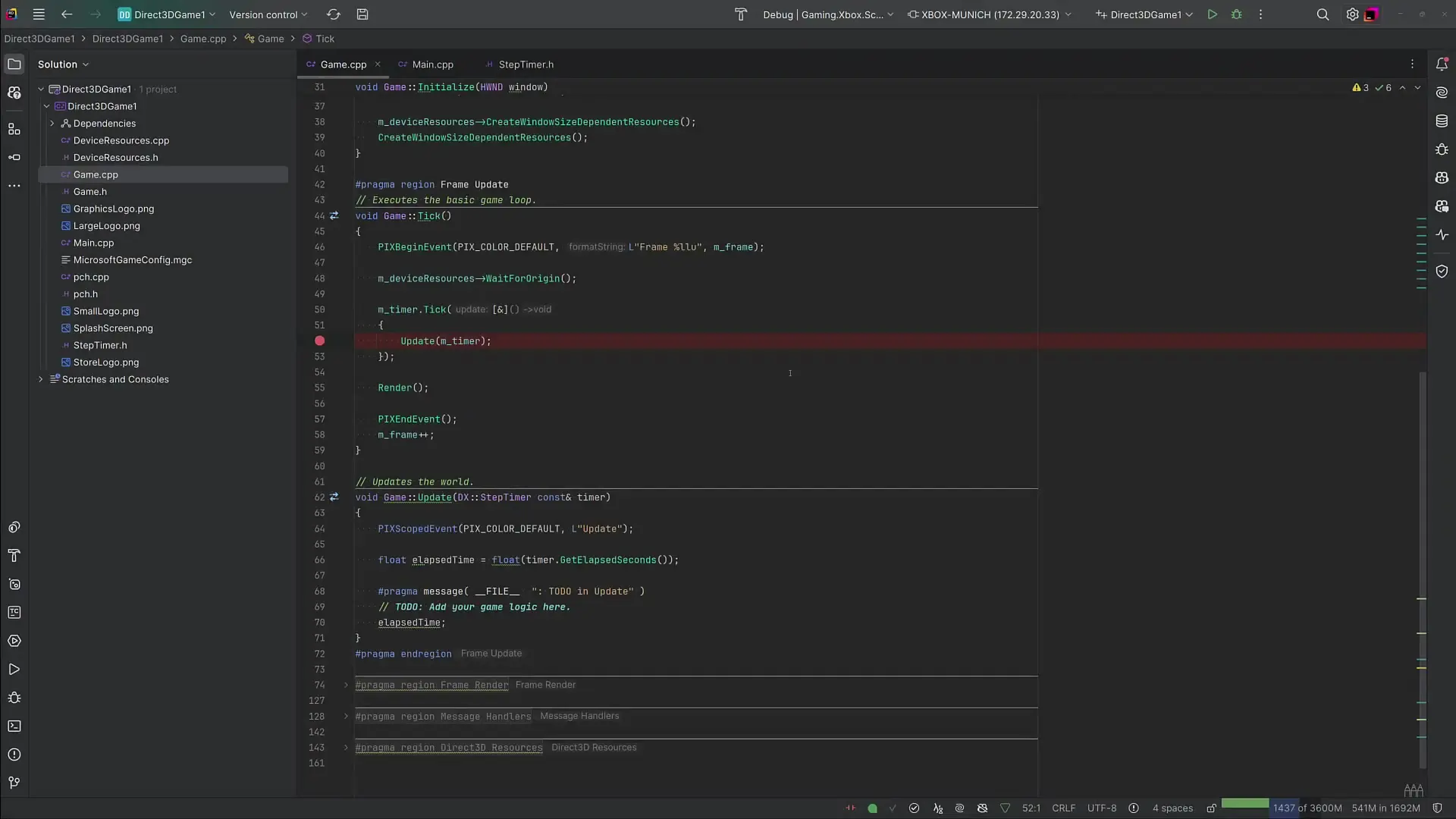Click memory indicator 1437 of 3600M

1307,808
